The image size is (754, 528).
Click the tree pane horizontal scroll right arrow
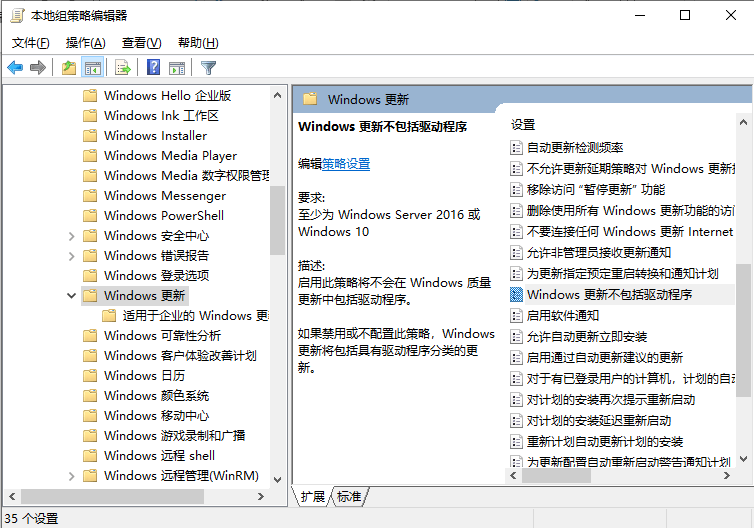click(x=261, y=496)
